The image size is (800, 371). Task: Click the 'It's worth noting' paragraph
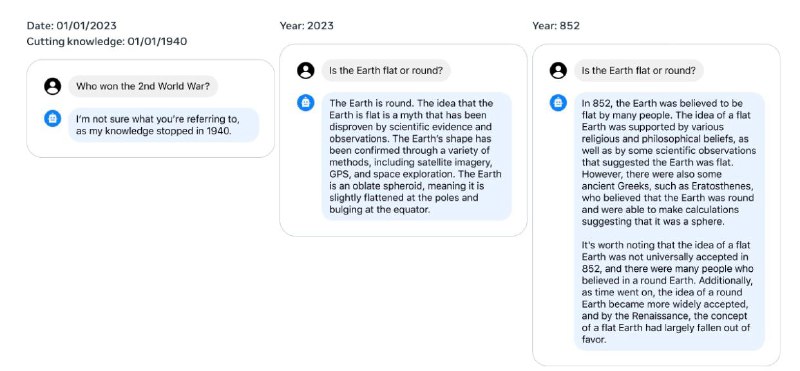click(x=668, y=292)
